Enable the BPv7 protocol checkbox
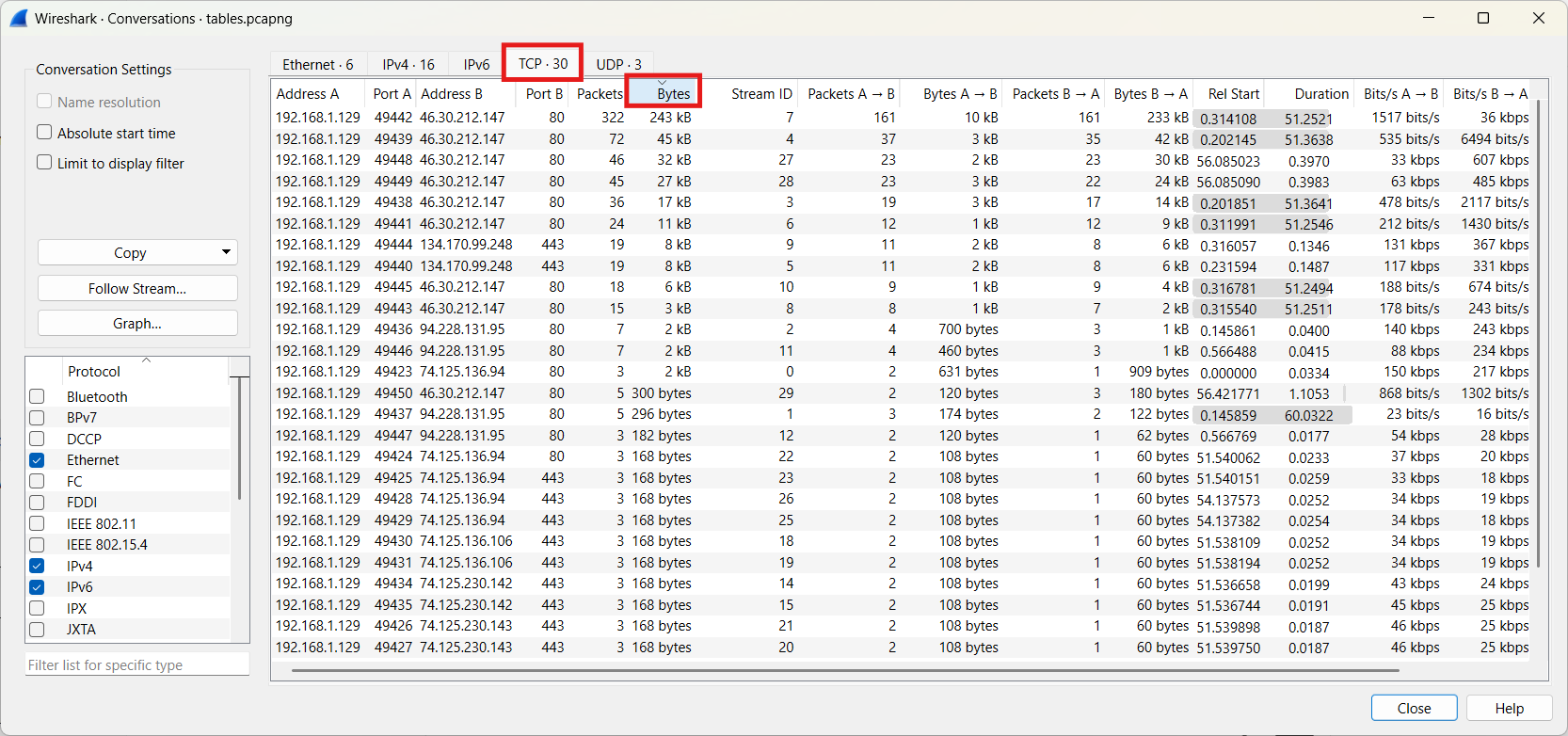 (x=37, y=417)
